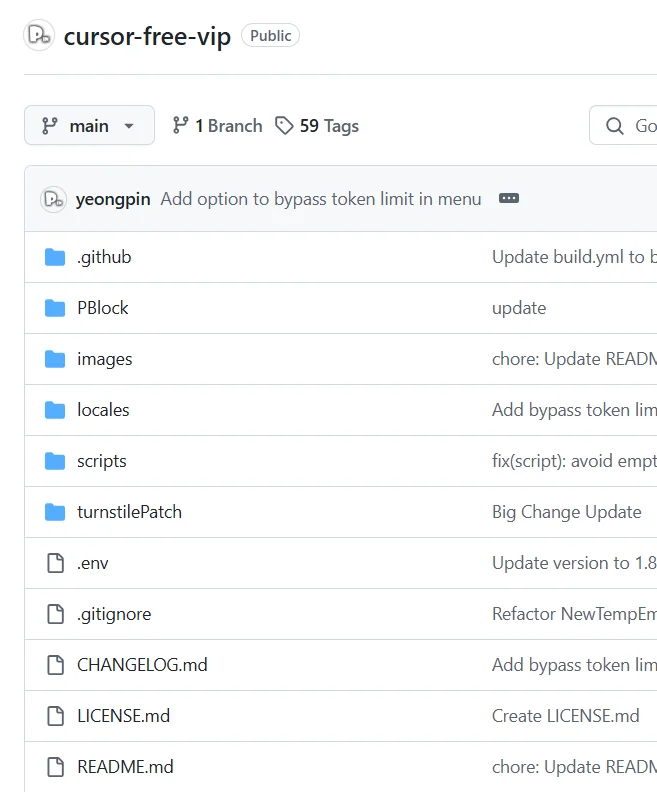Open 'Update build.yml' commit message for .github
The image size is (657, 792).
point(574,257)
